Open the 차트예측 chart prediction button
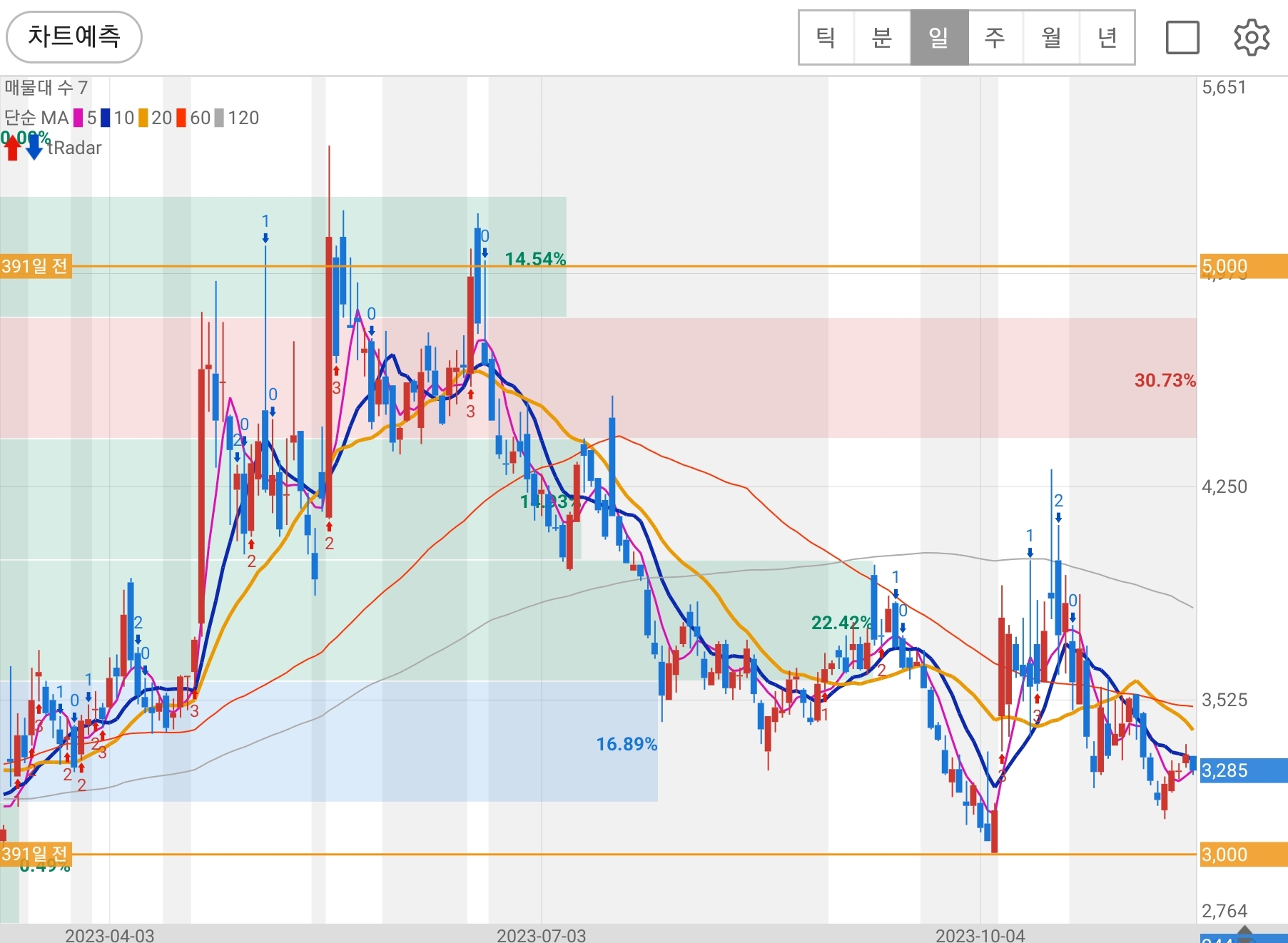Viewport: 1288px width, 943px height. (74, 37)
